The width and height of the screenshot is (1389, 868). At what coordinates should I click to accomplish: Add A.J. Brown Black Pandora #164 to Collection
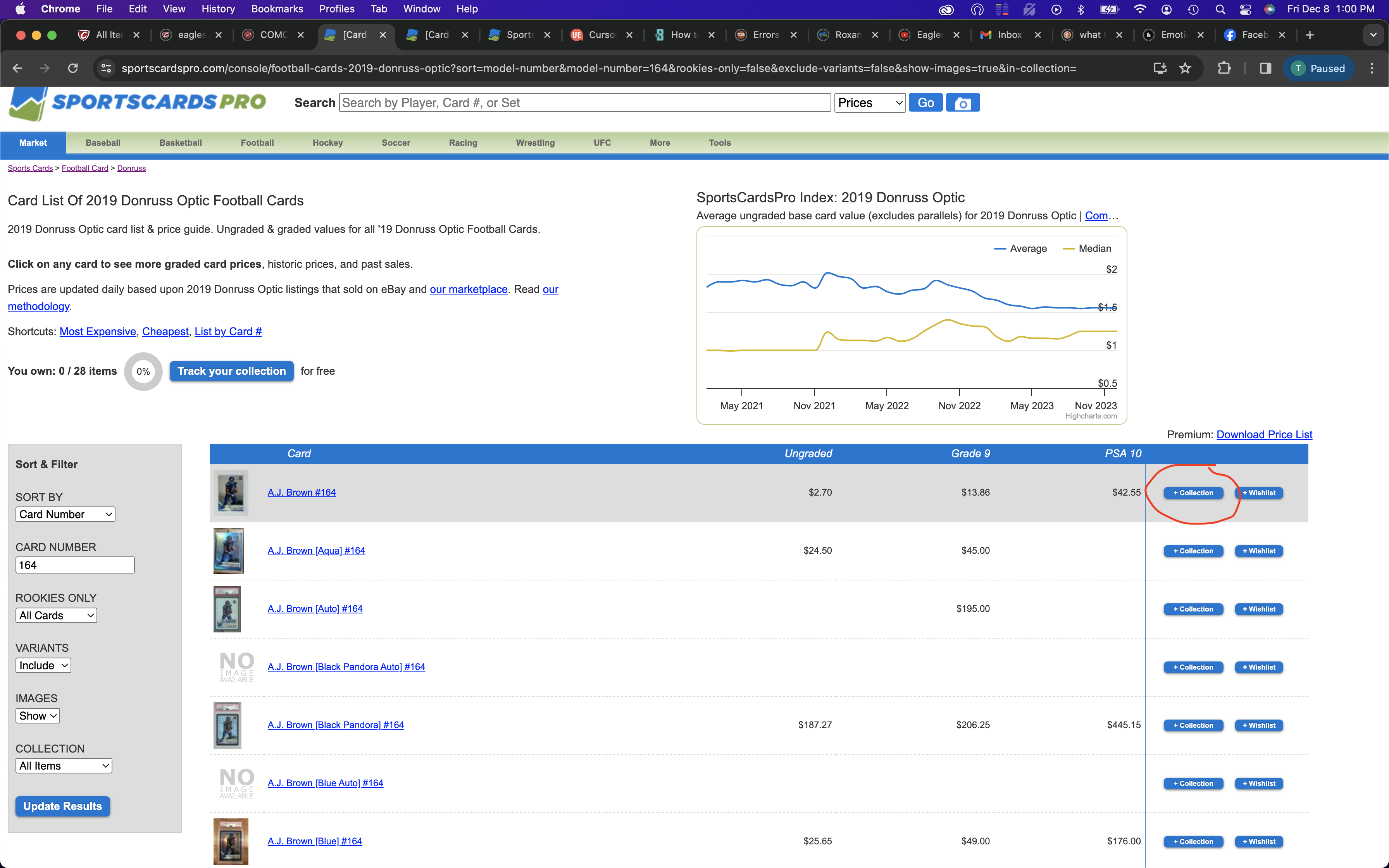coord(1193,725)
